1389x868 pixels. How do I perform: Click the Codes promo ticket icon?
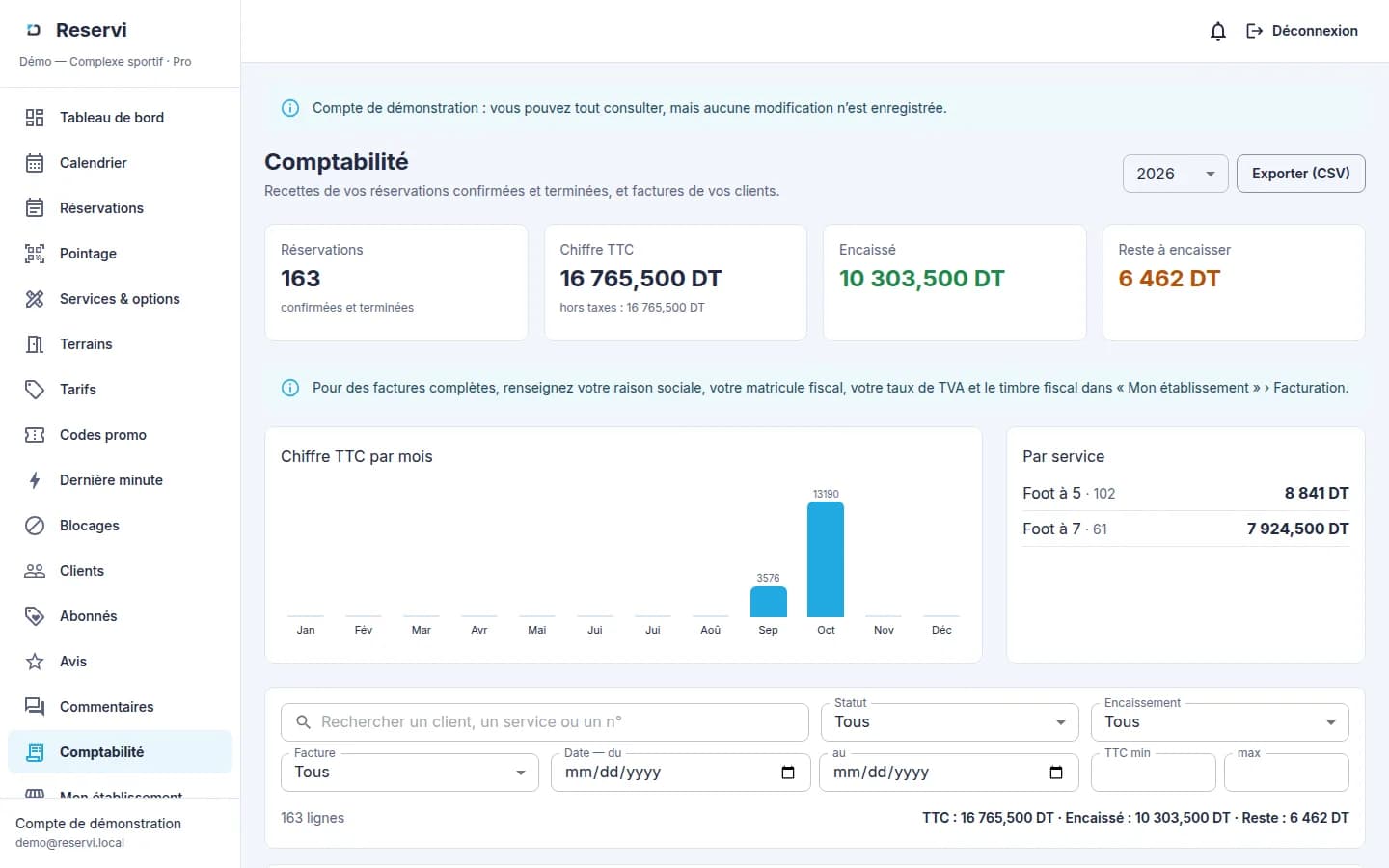point(35,435)
